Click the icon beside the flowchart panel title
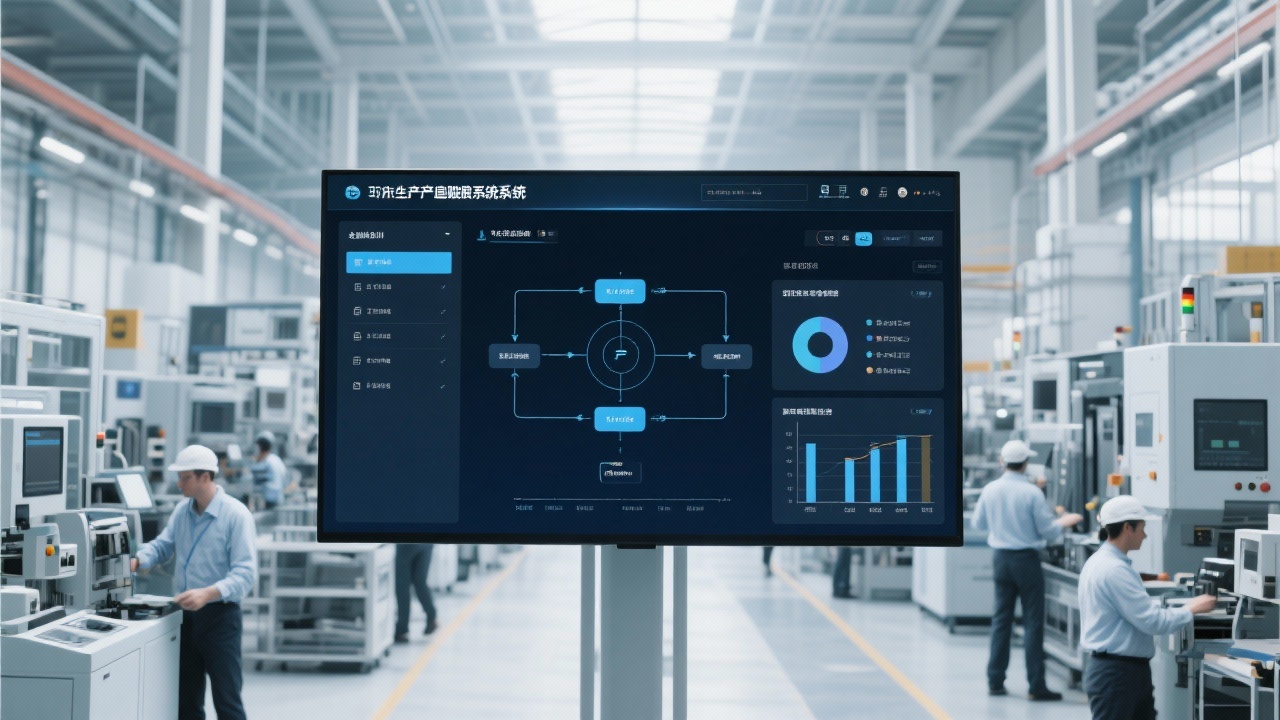Viewport: 1280px width, 720px height. 482,234
